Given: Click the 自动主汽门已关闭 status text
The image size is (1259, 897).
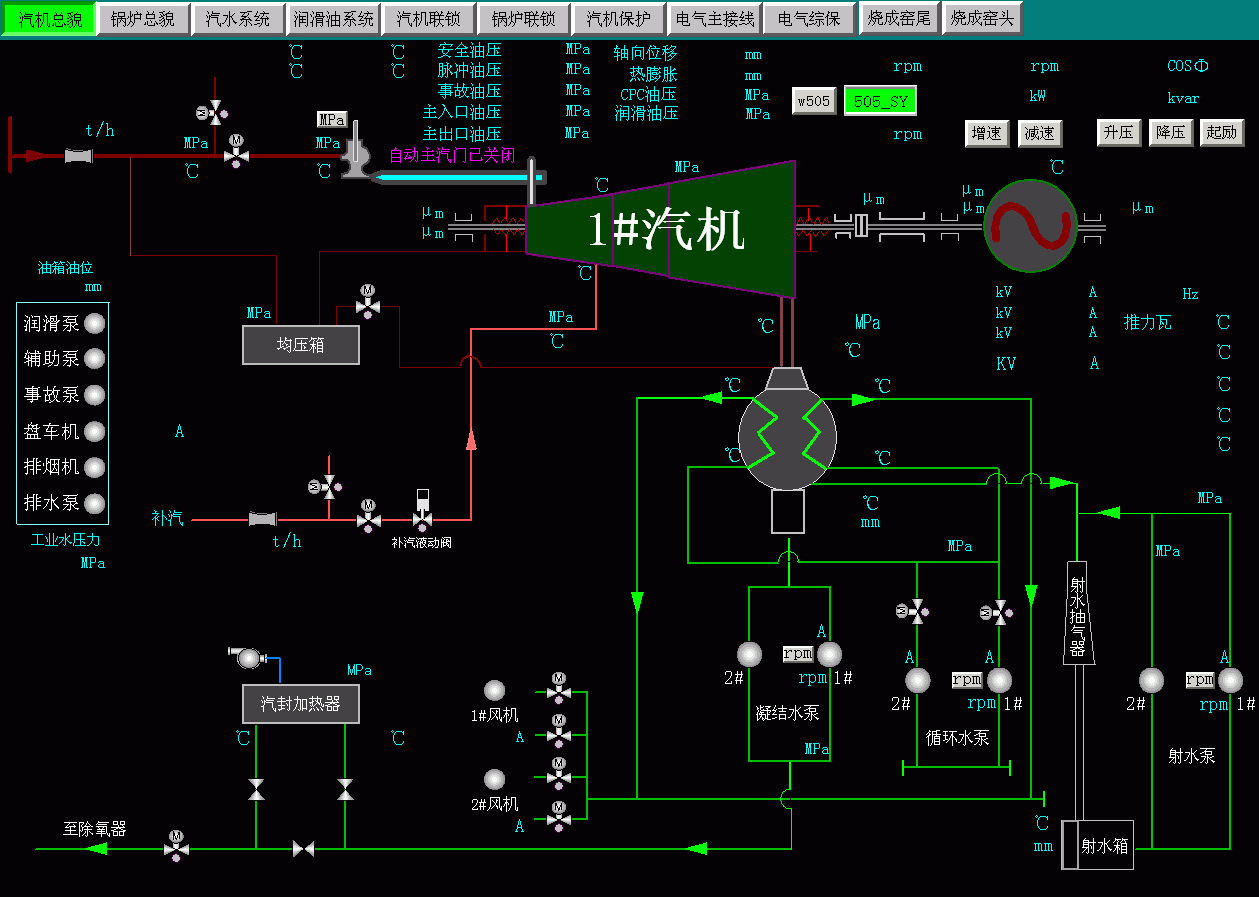Looking at the screenshot, I should 452,155.
